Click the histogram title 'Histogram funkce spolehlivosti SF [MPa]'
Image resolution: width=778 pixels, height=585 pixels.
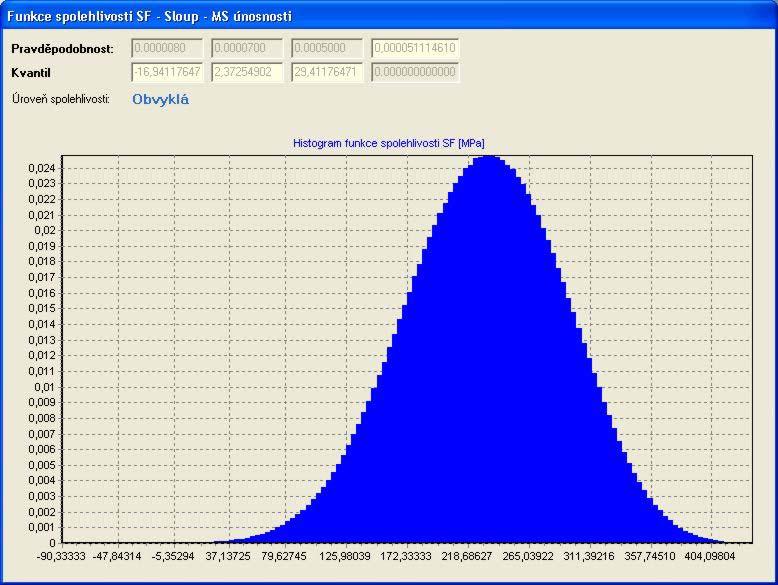tap(389, 143)
